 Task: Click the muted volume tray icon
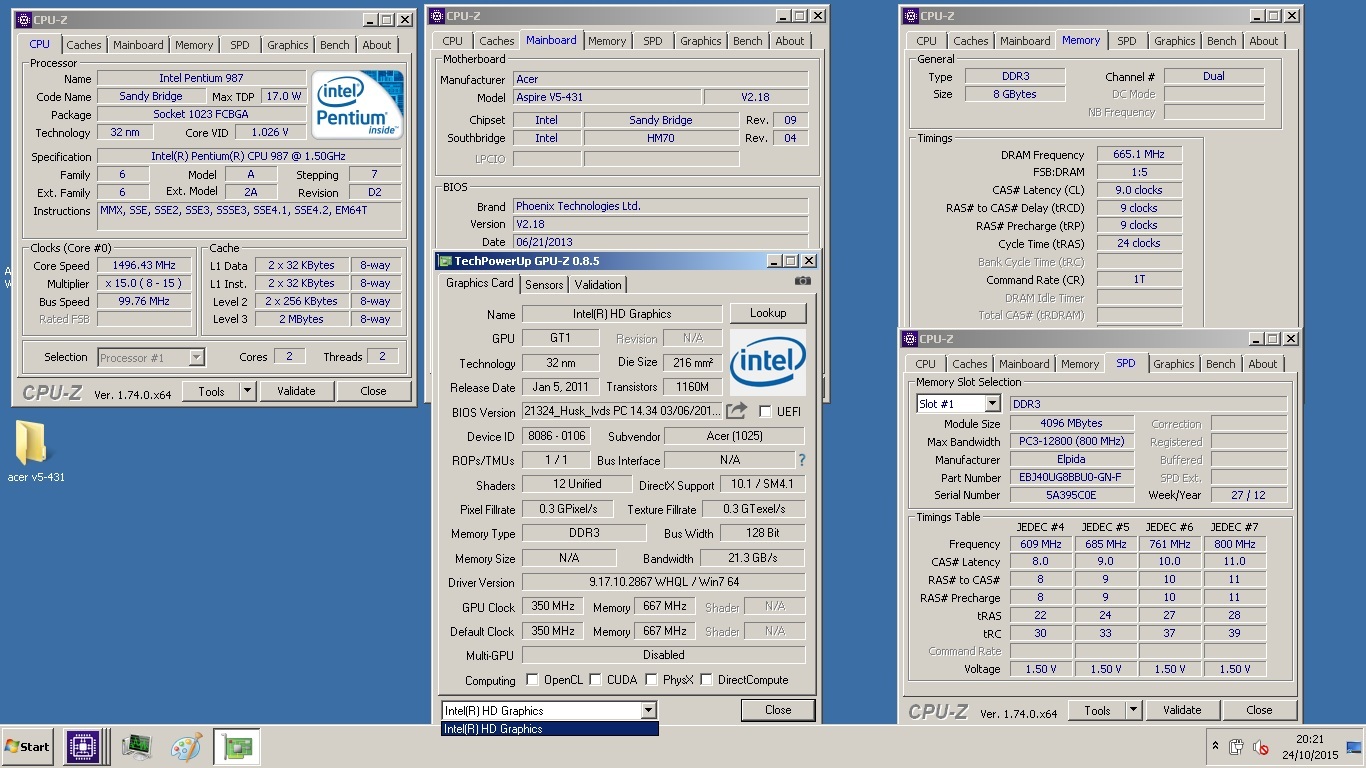pos(1261,747)
